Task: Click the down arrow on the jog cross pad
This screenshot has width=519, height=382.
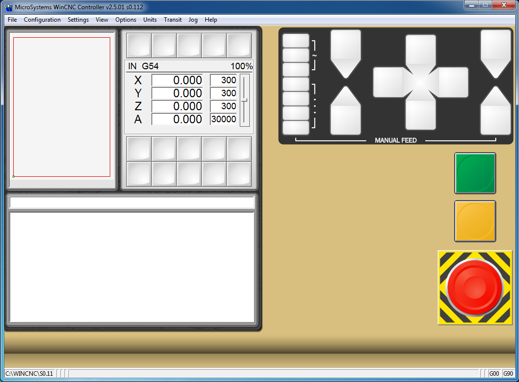Action: coord(421,114)
